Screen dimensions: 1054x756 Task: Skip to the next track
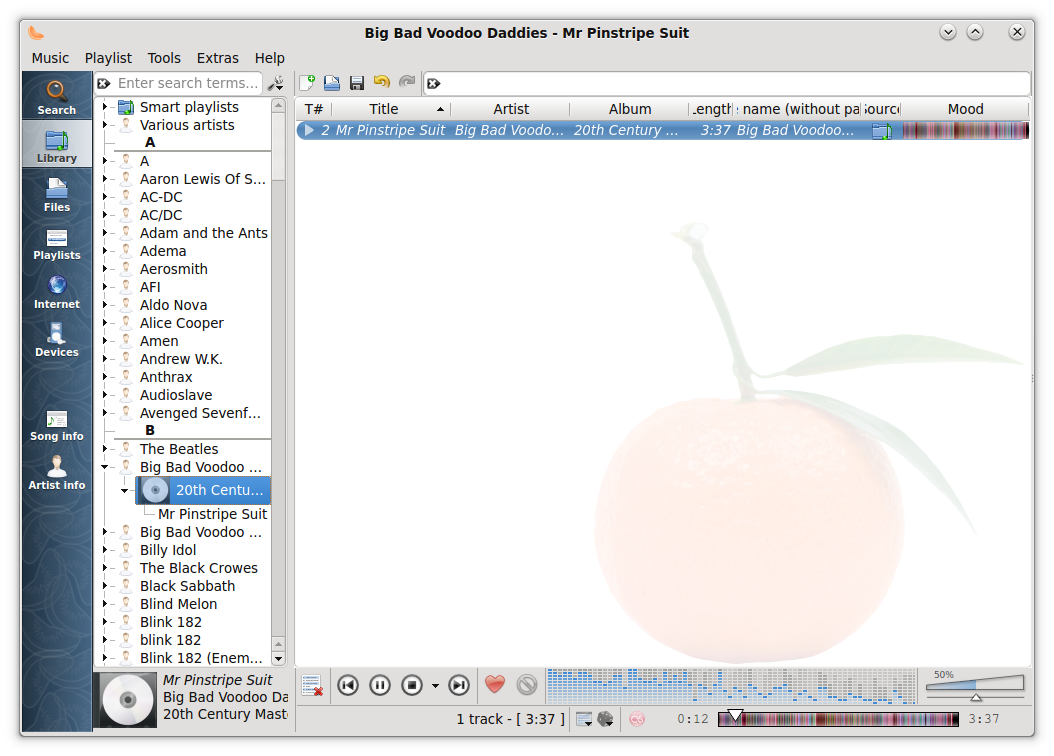pyautogui.click(x=459, y=685)
